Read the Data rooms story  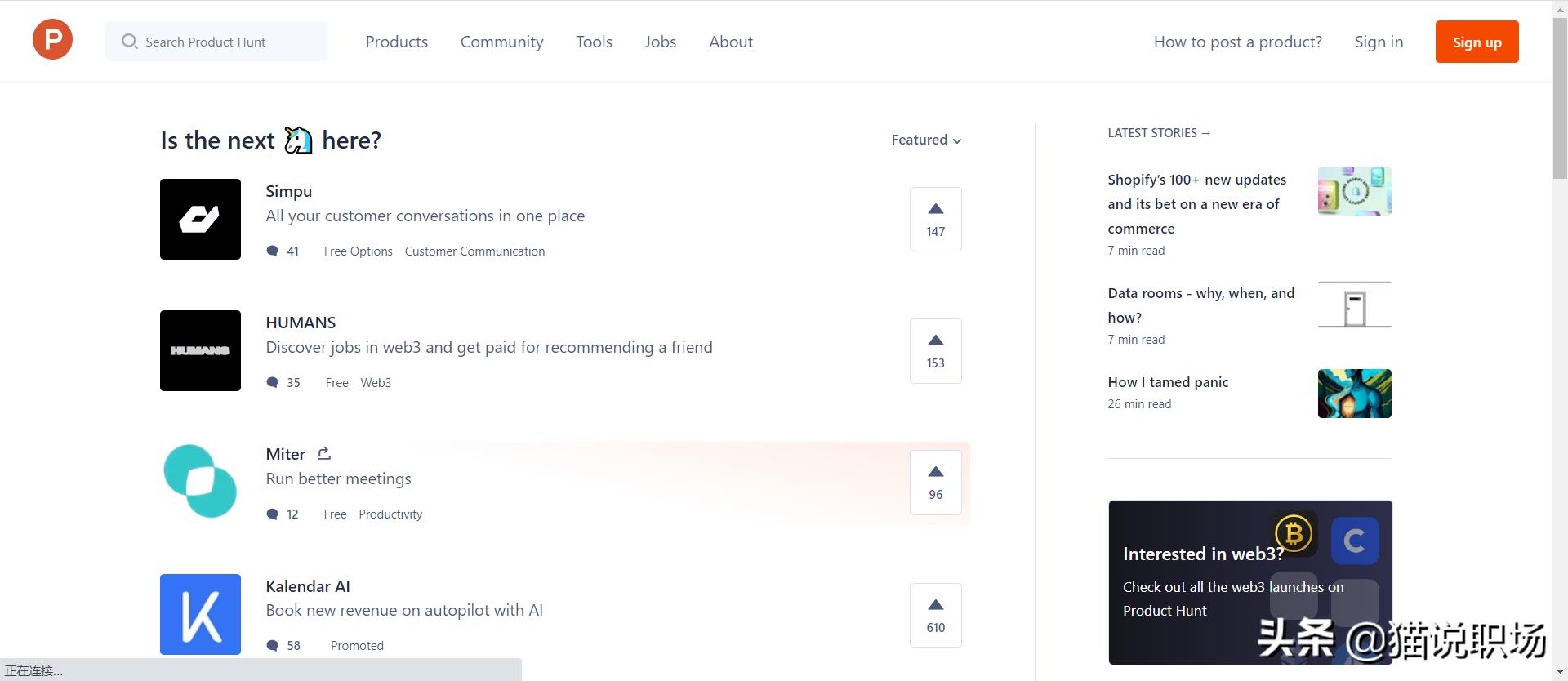[1200, 305]
